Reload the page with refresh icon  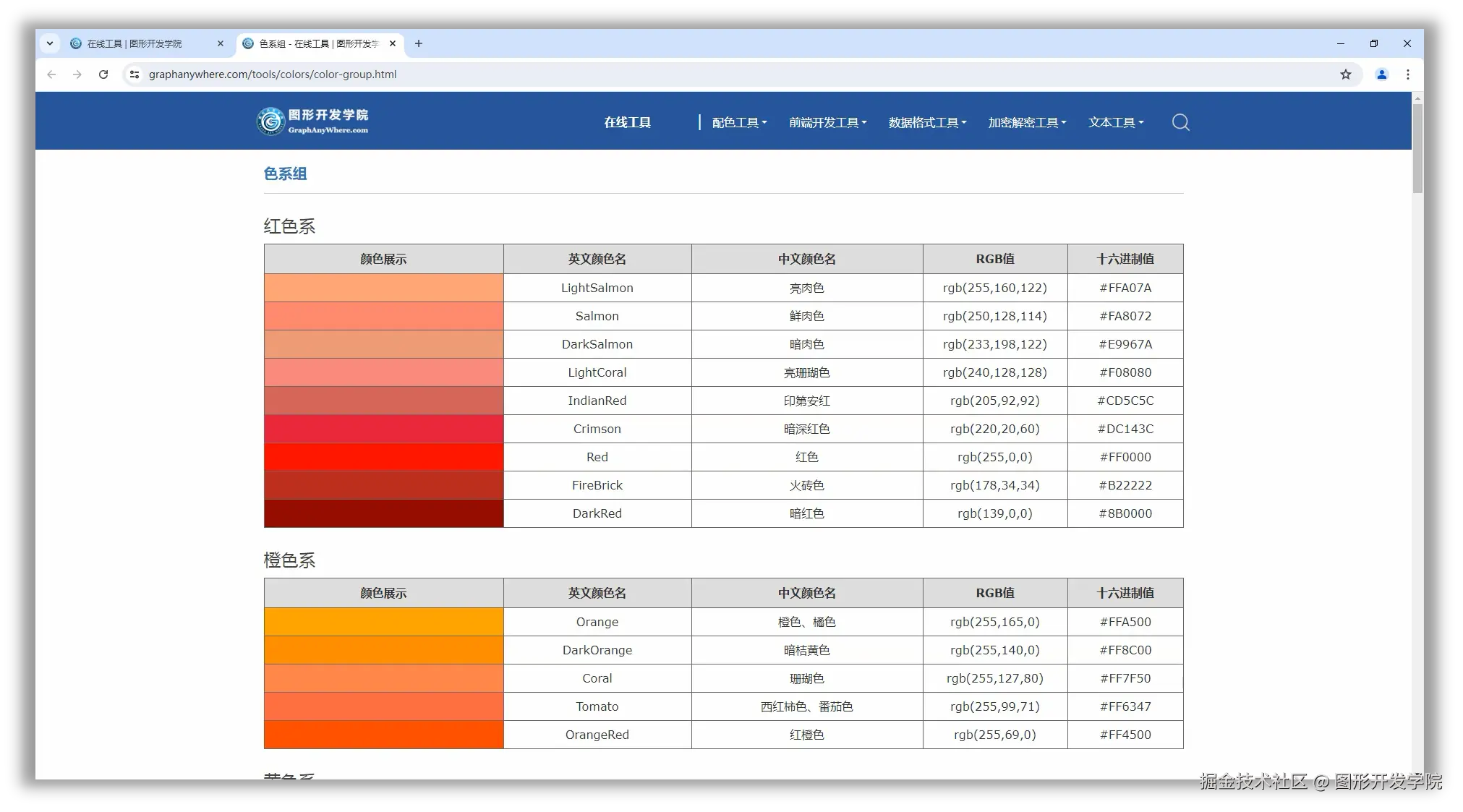click(103, 74)
